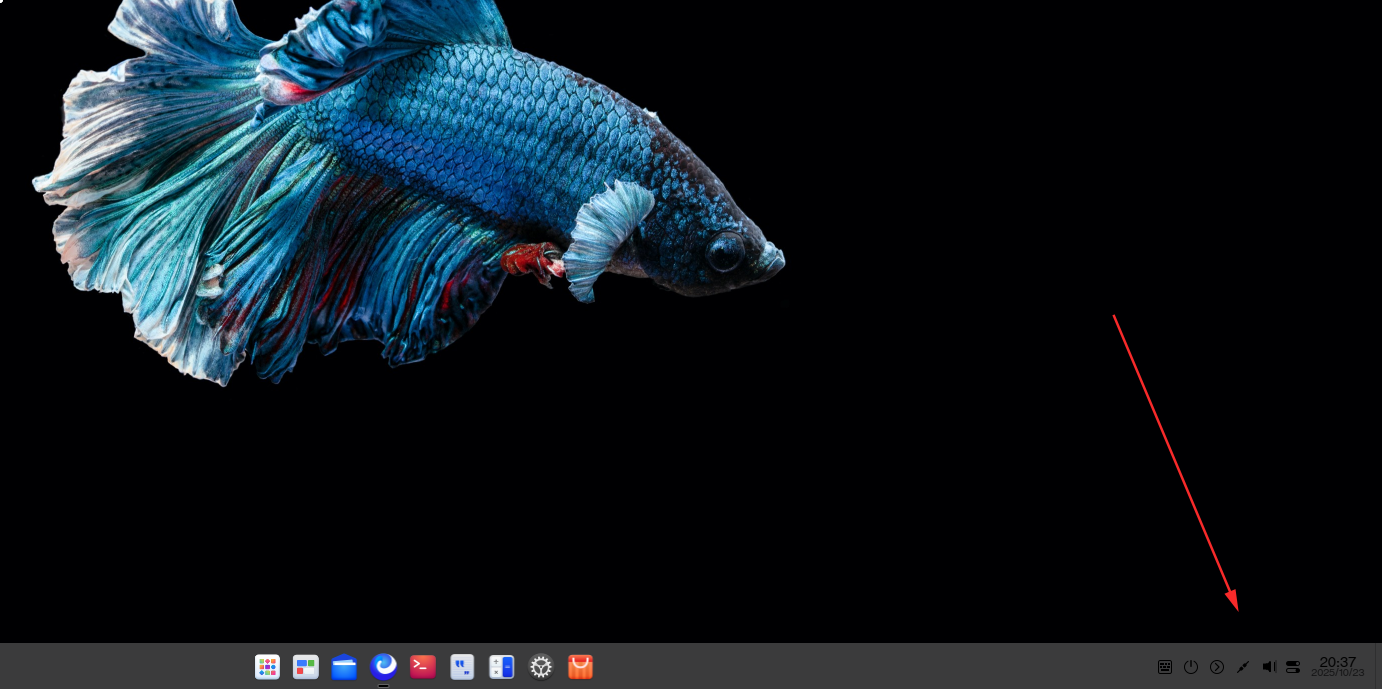Launch the blue File Manager folder
The width and height of the screenshot is (1382, 689).
[x=345, y=667]
